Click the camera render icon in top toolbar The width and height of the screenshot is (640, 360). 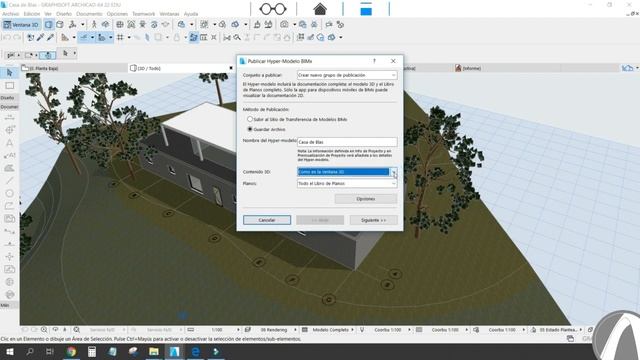click(284, 24)
